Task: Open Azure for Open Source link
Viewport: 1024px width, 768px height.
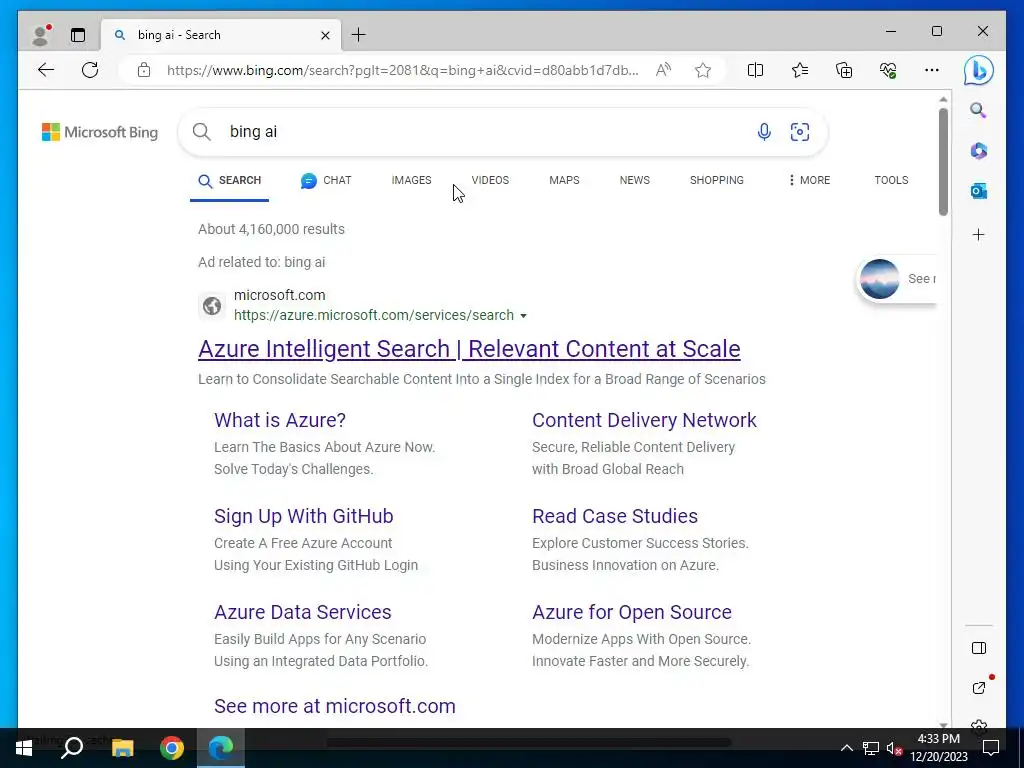Action: click(x=632, y=612)
